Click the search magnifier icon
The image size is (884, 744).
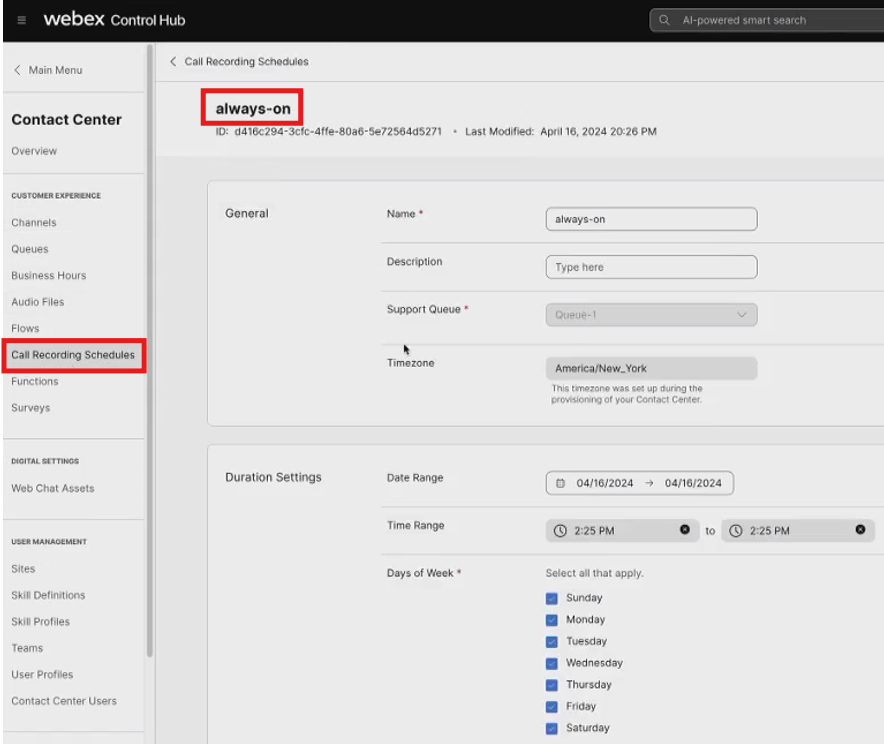tap(665, 20)
